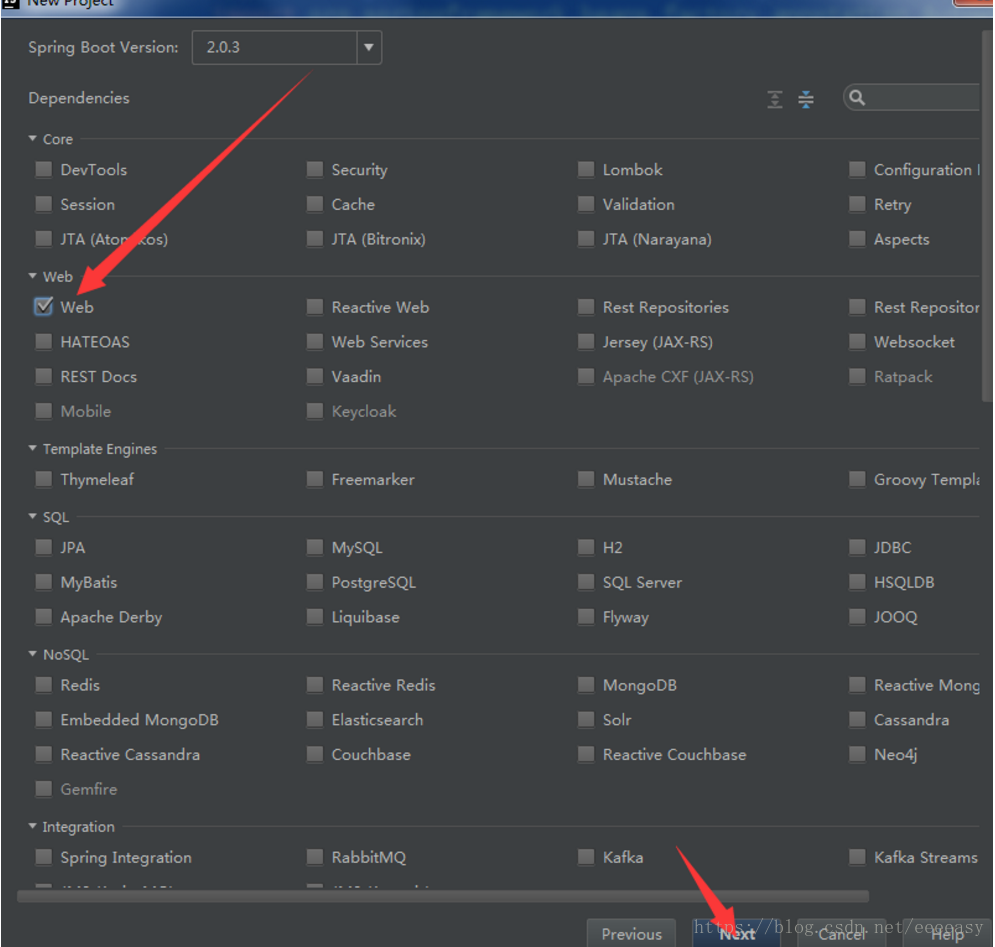Select the Thymeleaf template engine
Screen dimensions: 995x947
(x=44, y=479)
